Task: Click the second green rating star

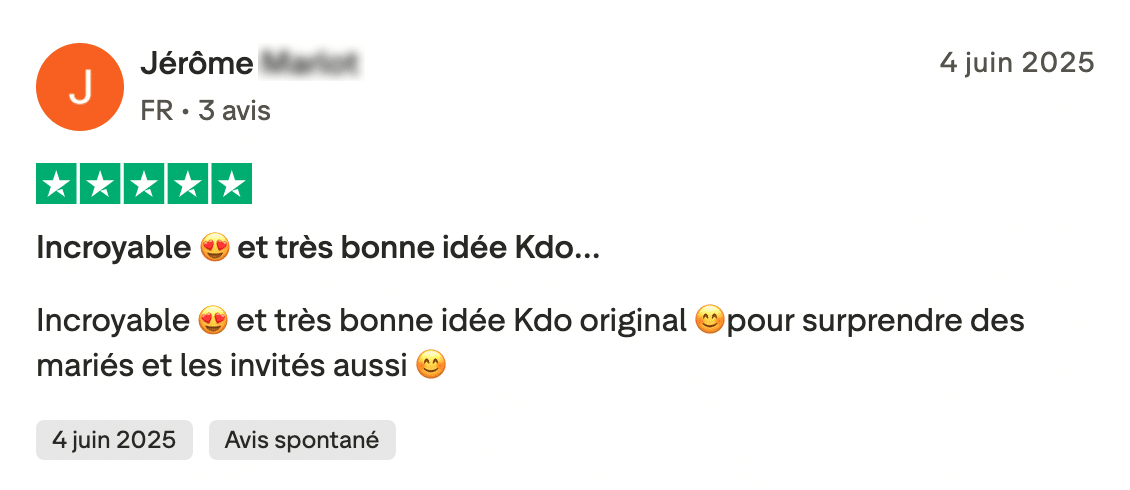Action: (x=101, y=184)
